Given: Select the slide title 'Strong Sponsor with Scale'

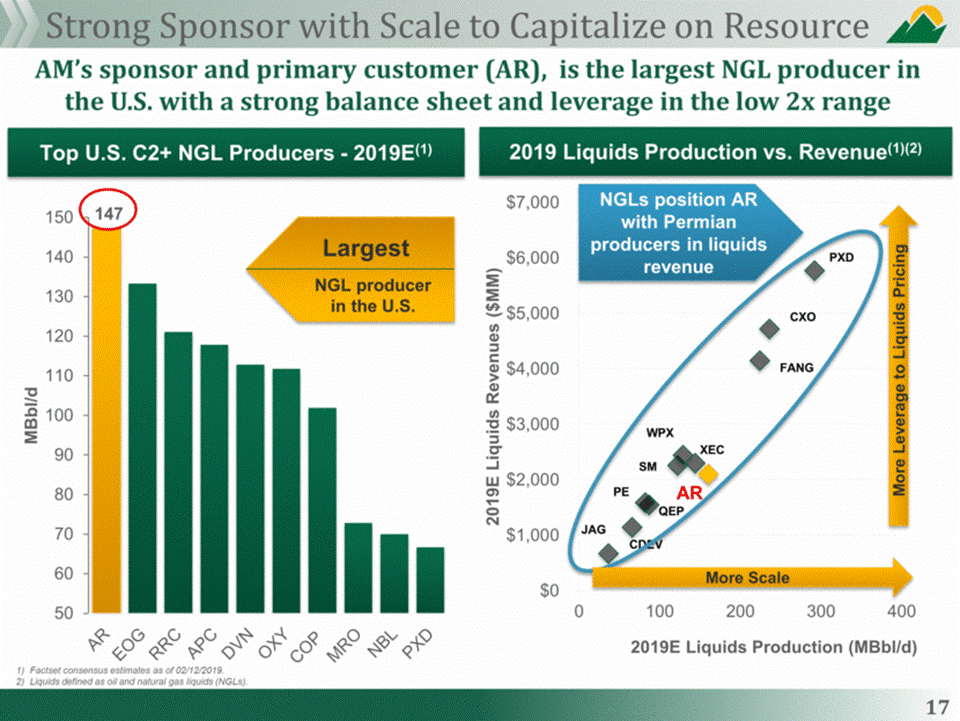Looking at the screenshot, I should 457,26.
